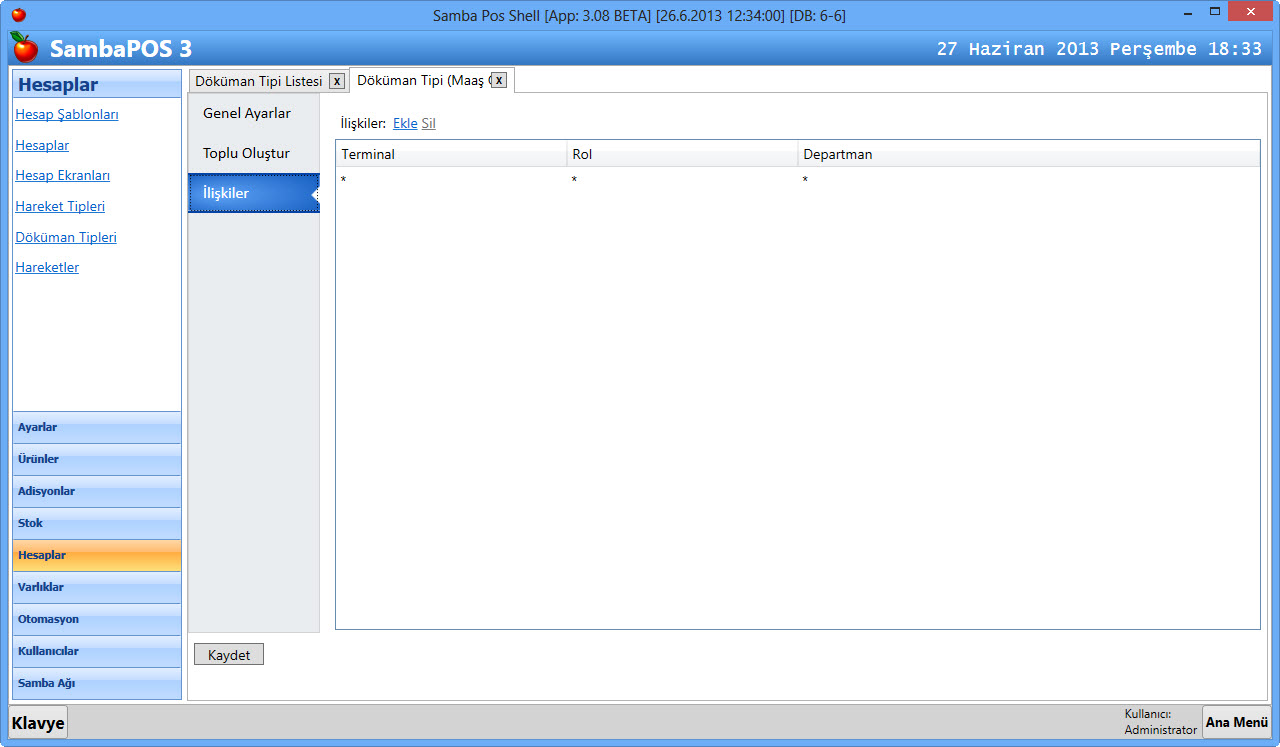The height and width of the screenshot is (747, 1280).
Task: Open the Hesap Şablonları link
Action: click(67, 114)
